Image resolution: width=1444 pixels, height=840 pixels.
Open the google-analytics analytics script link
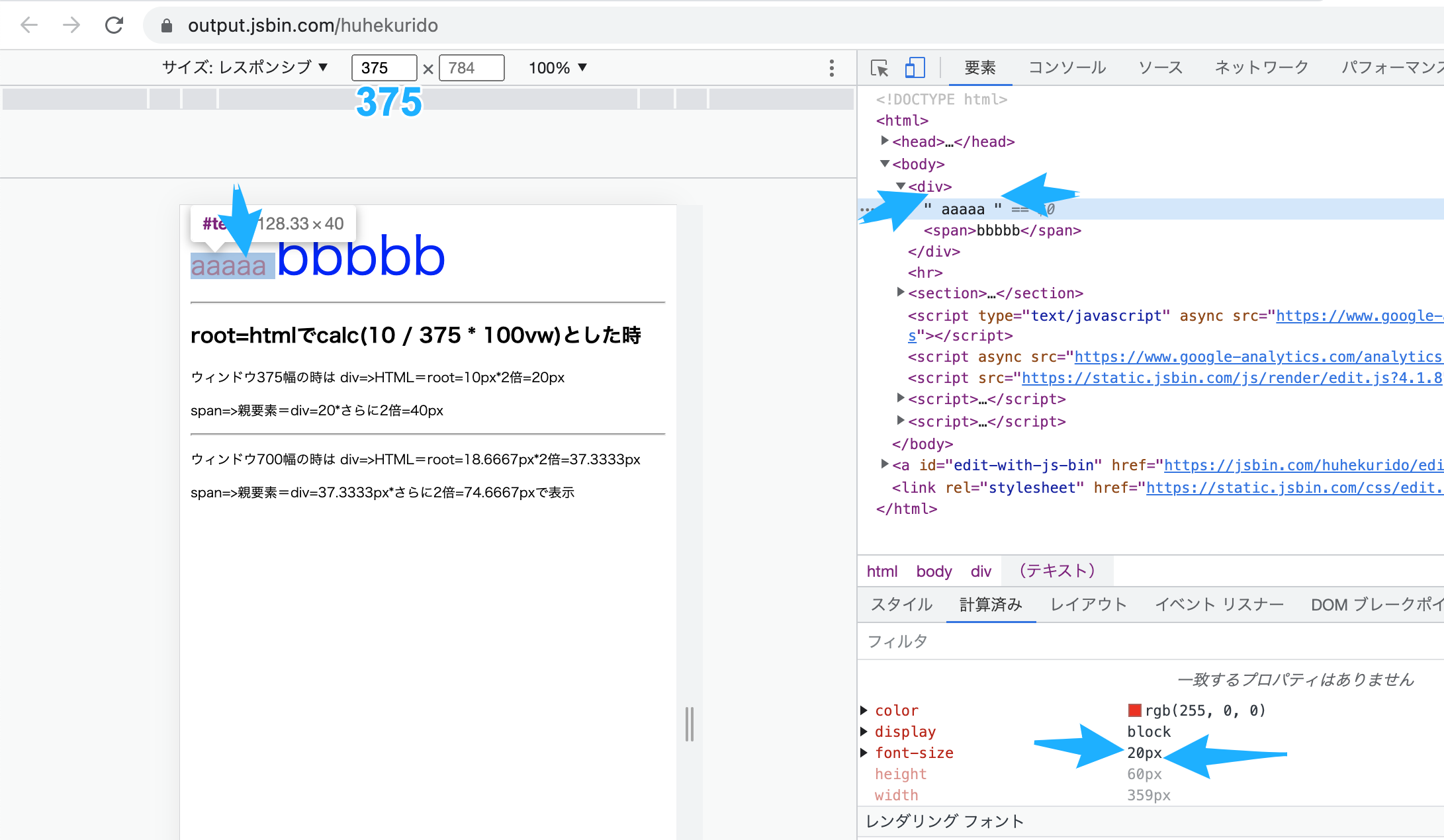click(1257, 357)
